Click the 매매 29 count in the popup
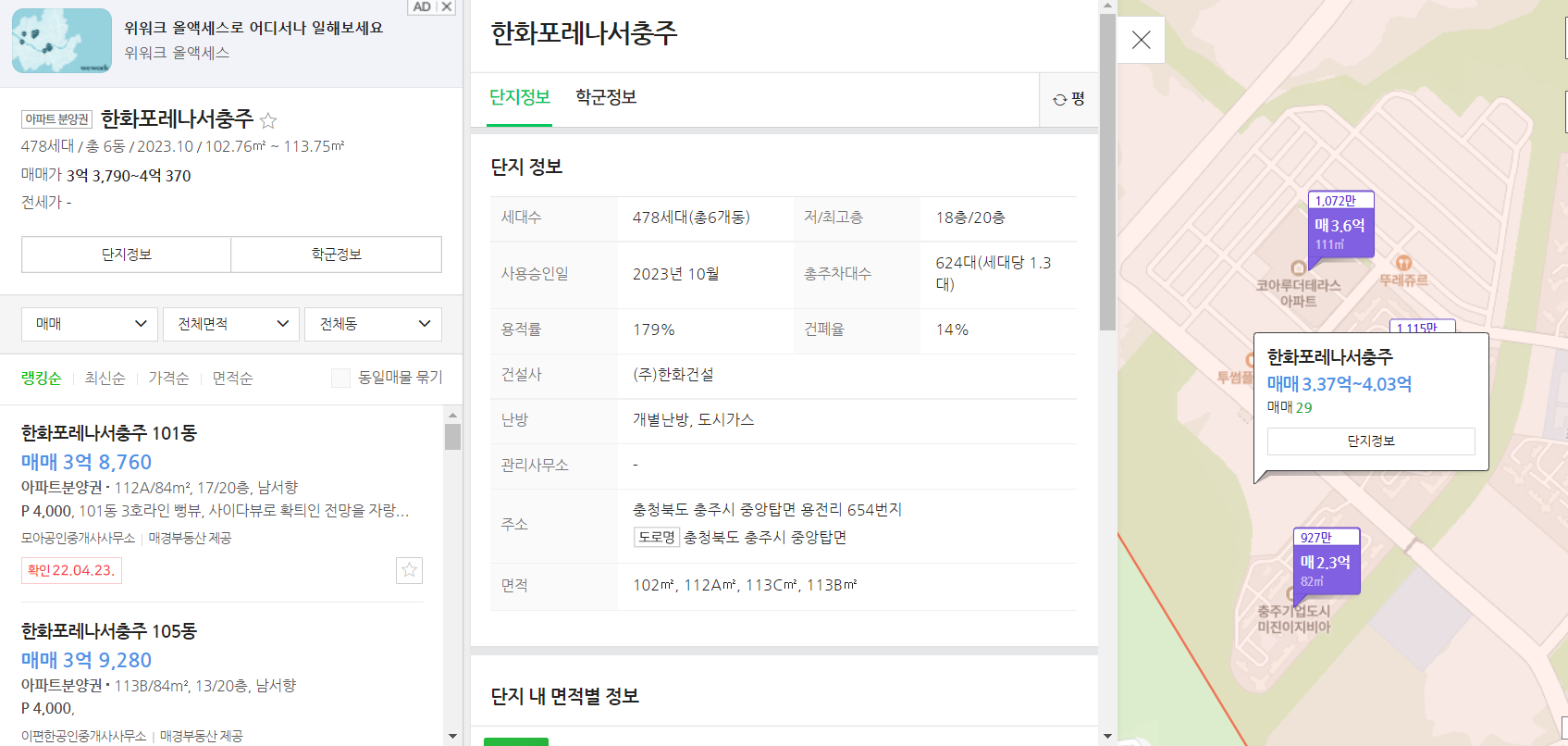Viewport: 1568px width, 746px height. click(1290, 407)
